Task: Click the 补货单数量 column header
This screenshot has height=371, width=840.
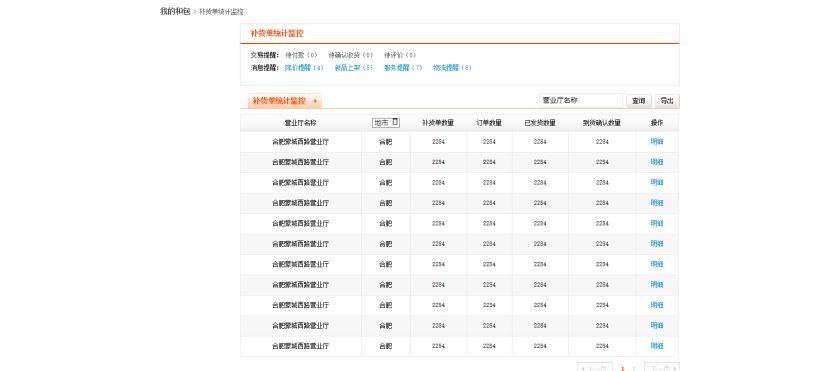Action: (438, 123)
